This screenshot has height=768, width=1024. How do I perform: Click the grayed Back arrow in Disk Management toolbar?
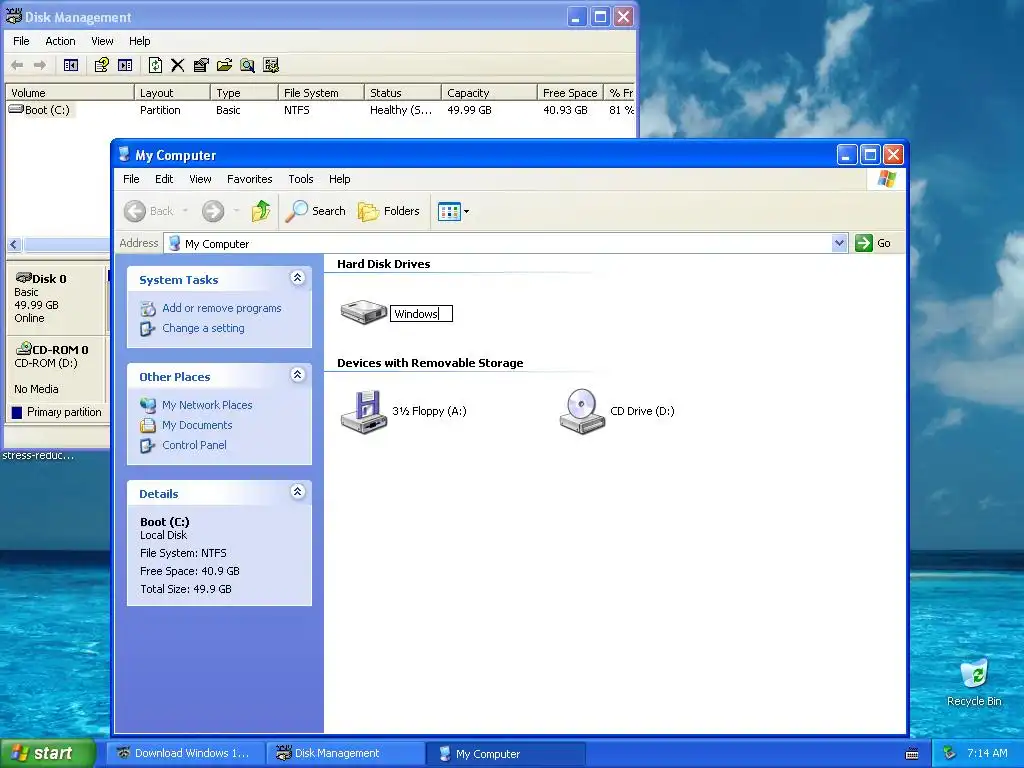18,65
